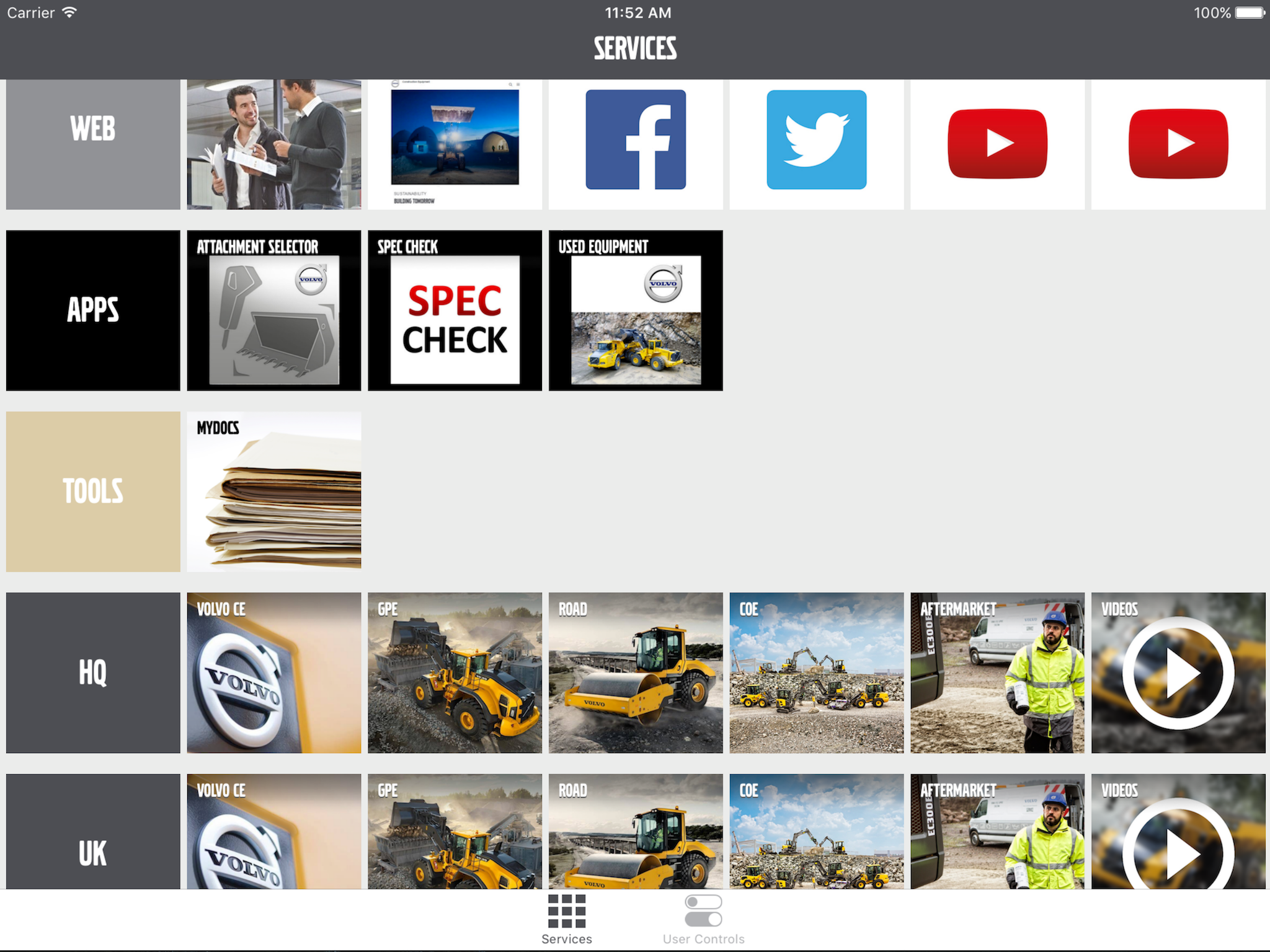Launch the Used Equipment app
Screen dimensions: 1270x952
point(636,311)
